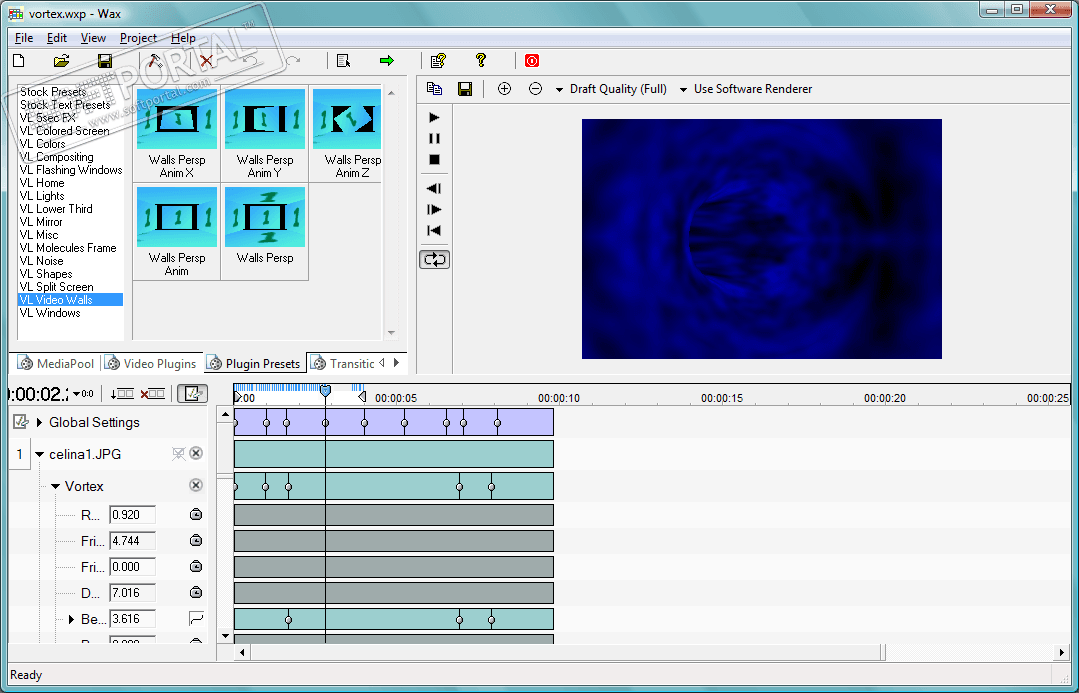Collapse the Vortex effect node
This screenshot has width=1079, height=693.
[x=56, y=486]
